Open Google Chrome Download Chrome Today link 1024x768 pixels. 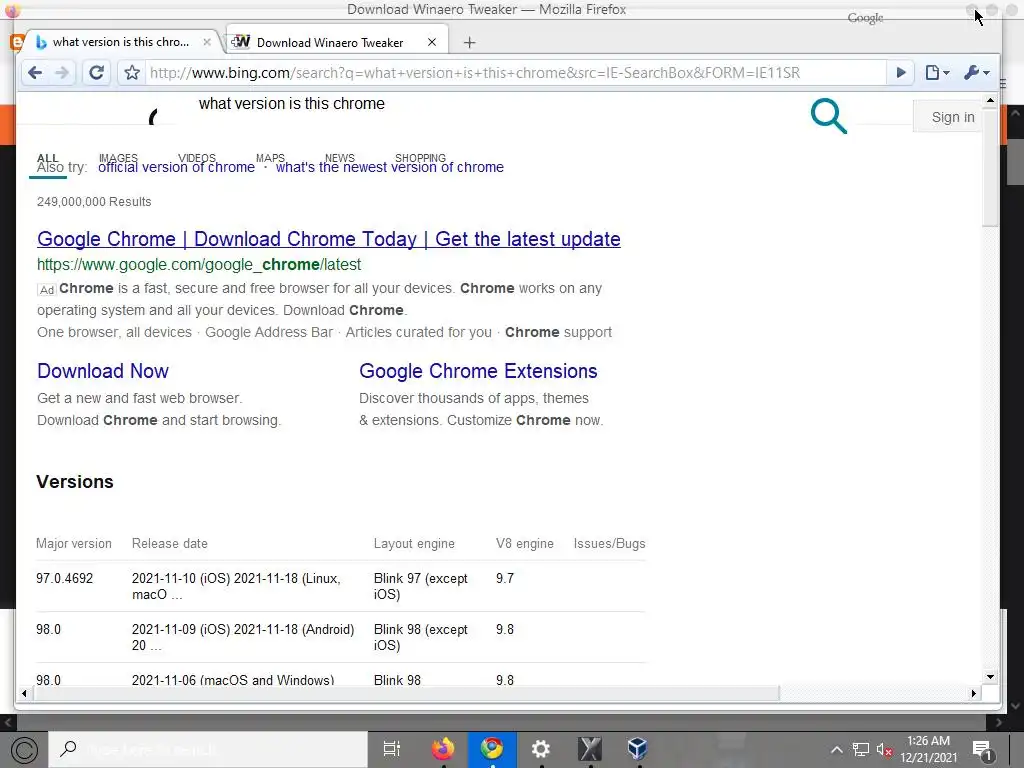328,239
